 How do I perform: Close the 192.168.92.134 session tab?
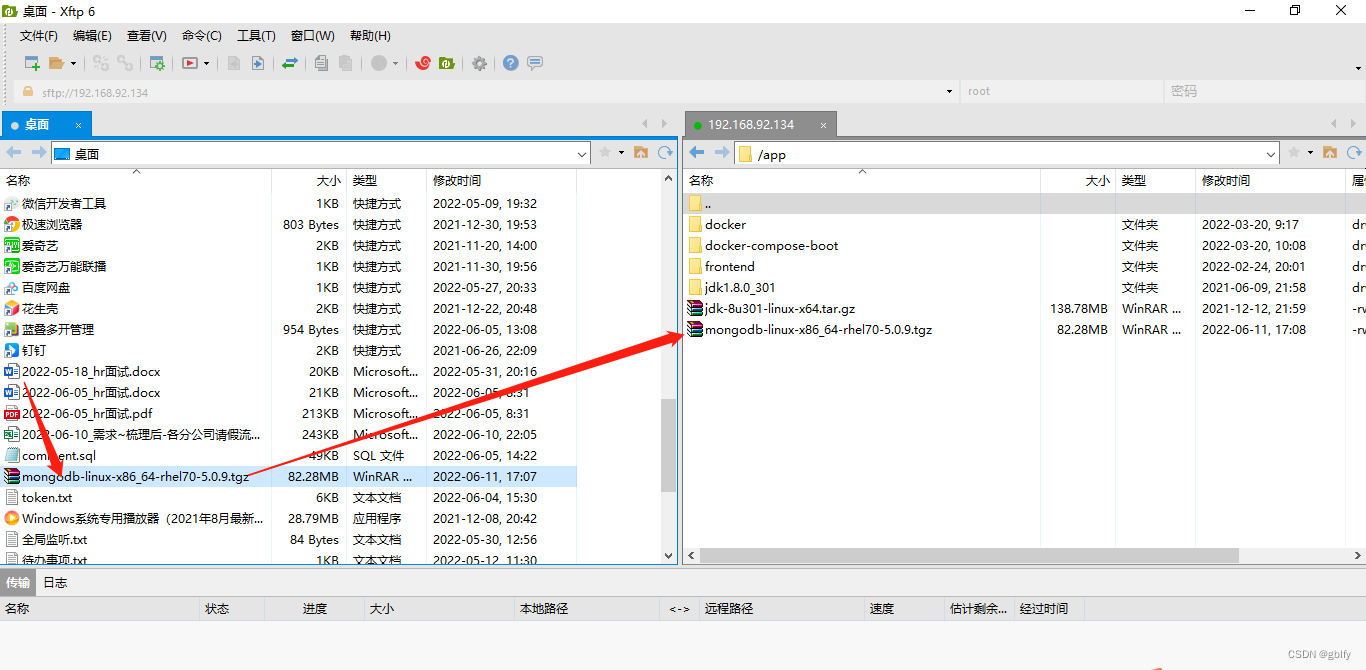coord(823,125)
